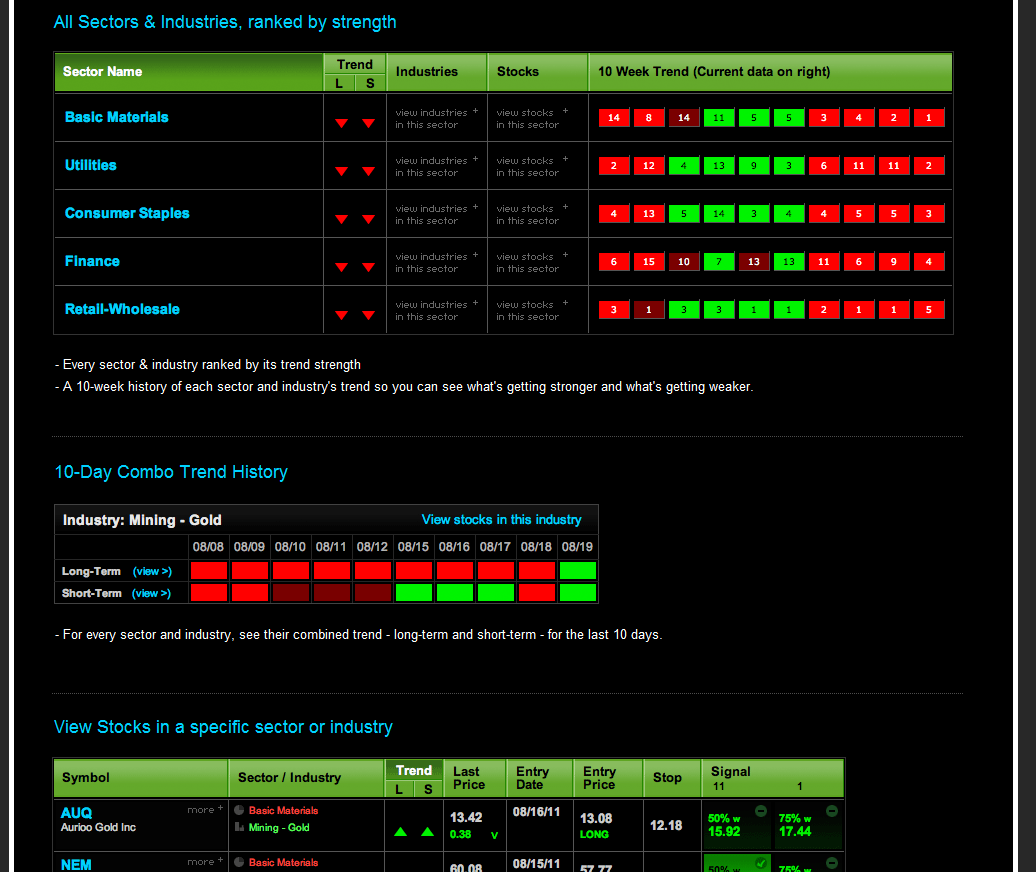
Task: Open the Retail-Wholesale sector link
Action: (122, 309)
